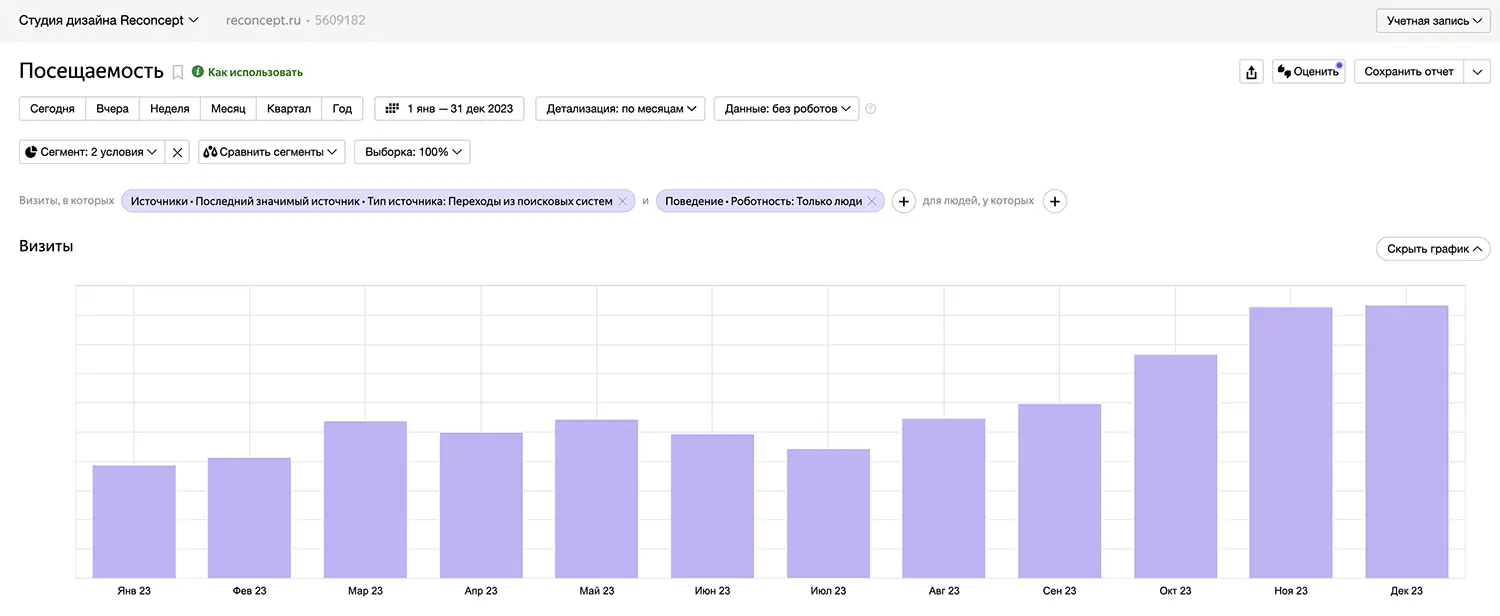Click the bookmark icon next to Посещаемость

pyautogui.click(x=178, y=72)
